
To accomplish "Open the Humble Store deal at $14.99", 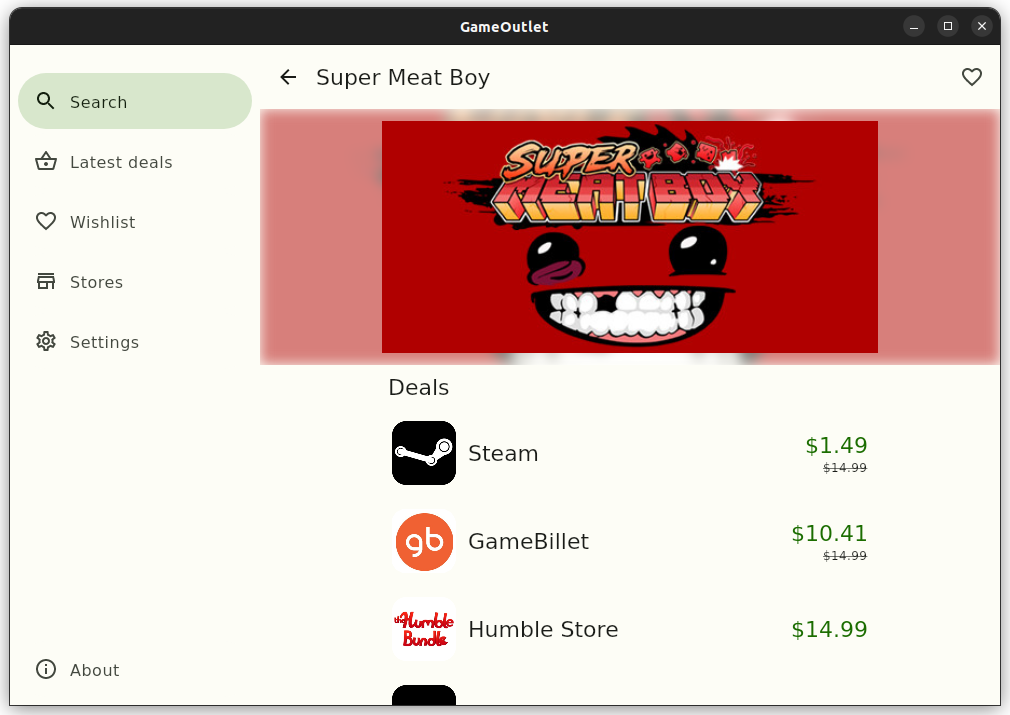I will tap(630, 629).
